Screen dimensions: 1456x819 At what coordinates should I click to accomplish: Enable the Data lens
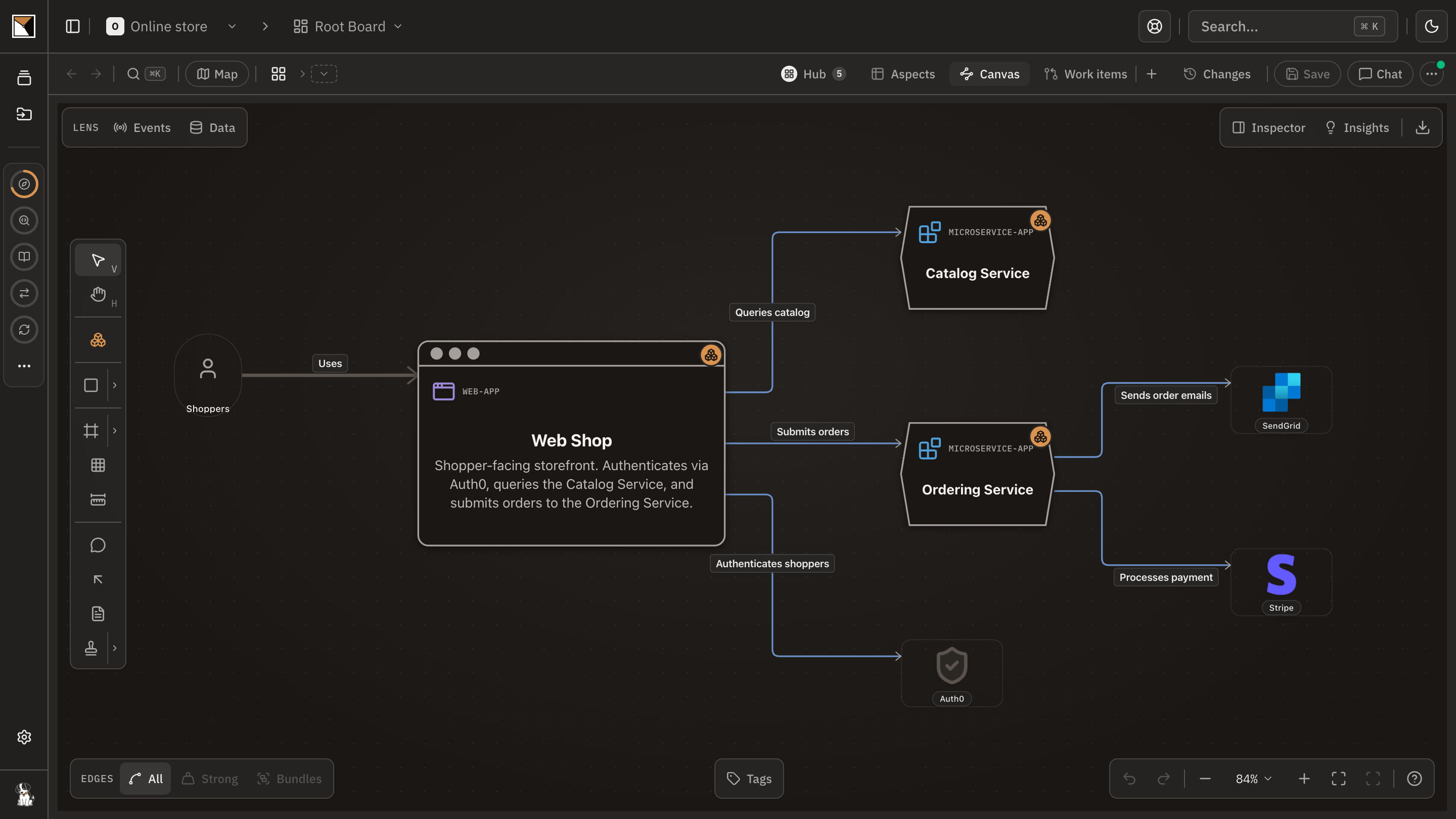[212, 128]
